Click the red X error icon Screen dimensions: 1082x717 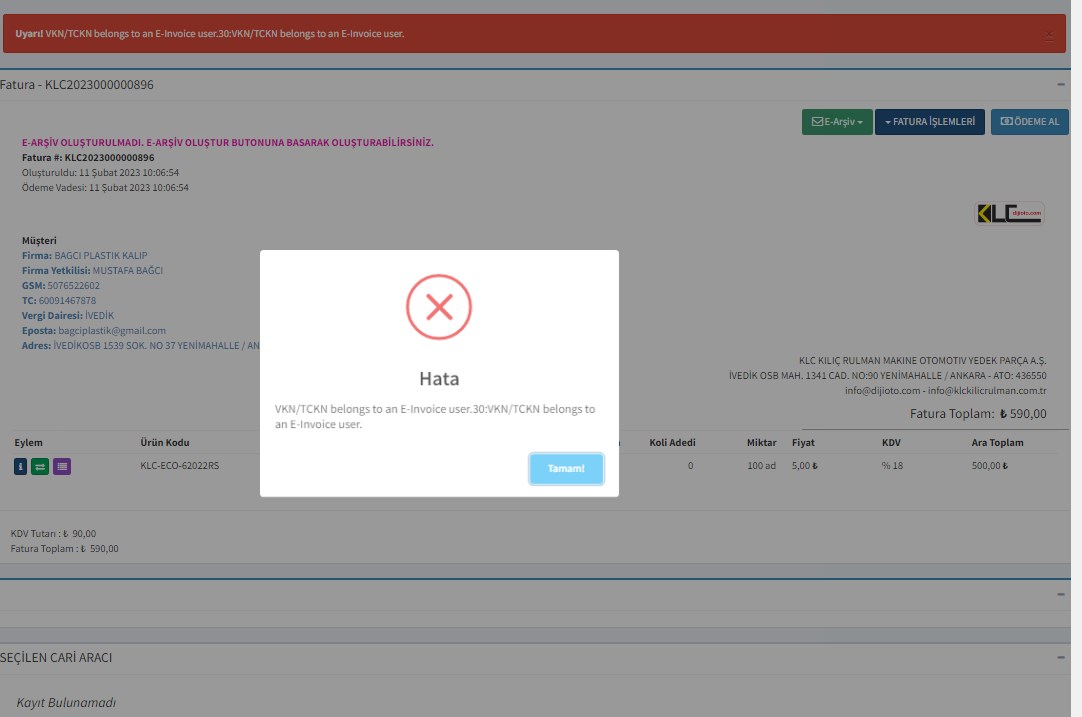pos(438,307)
